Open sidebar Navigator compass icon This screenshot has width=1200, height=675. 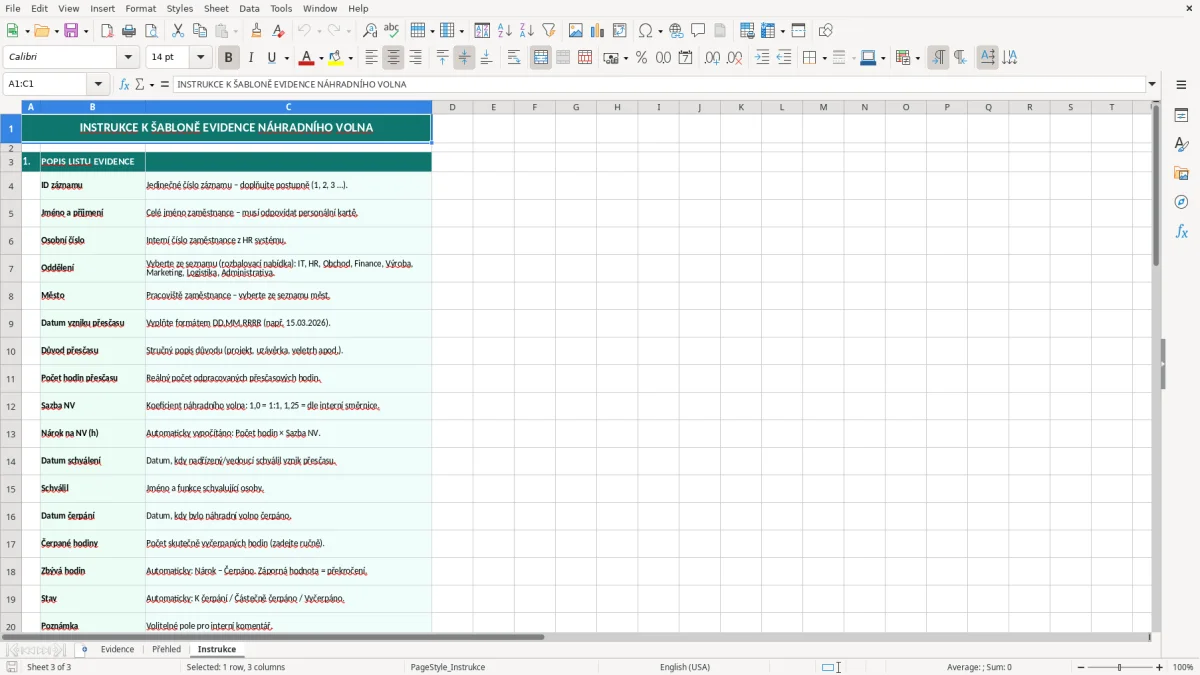(x=1181, y=202)
